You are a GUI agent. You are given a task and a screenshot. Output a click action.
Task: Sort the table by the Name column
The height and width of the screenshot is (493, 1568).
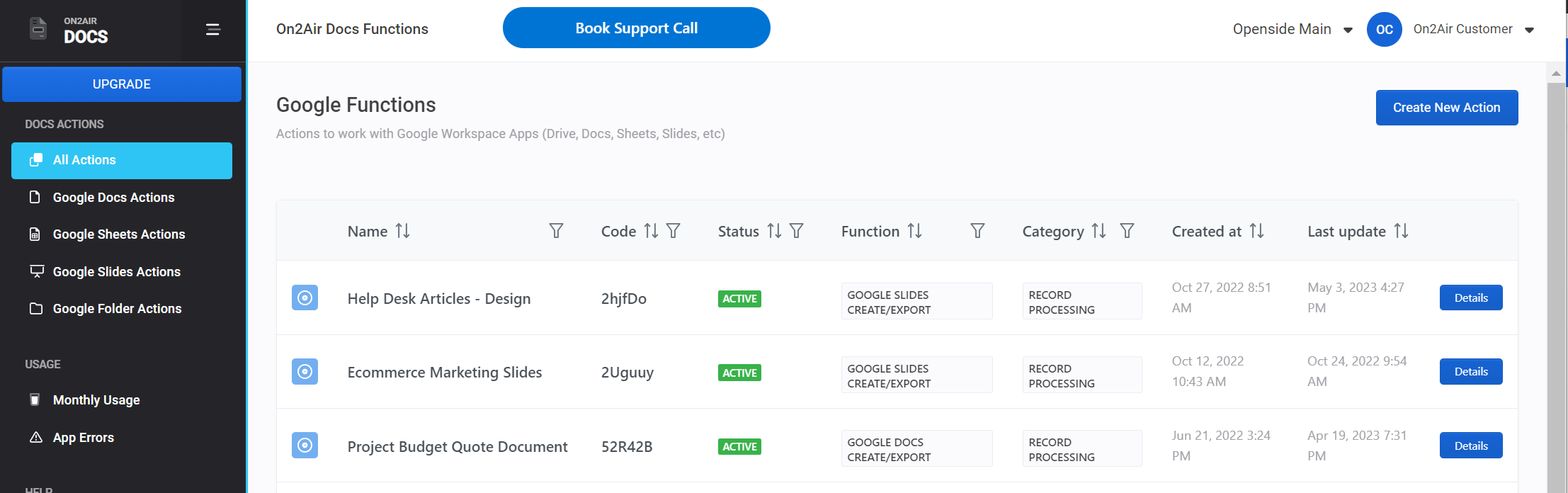click(402, 231)
